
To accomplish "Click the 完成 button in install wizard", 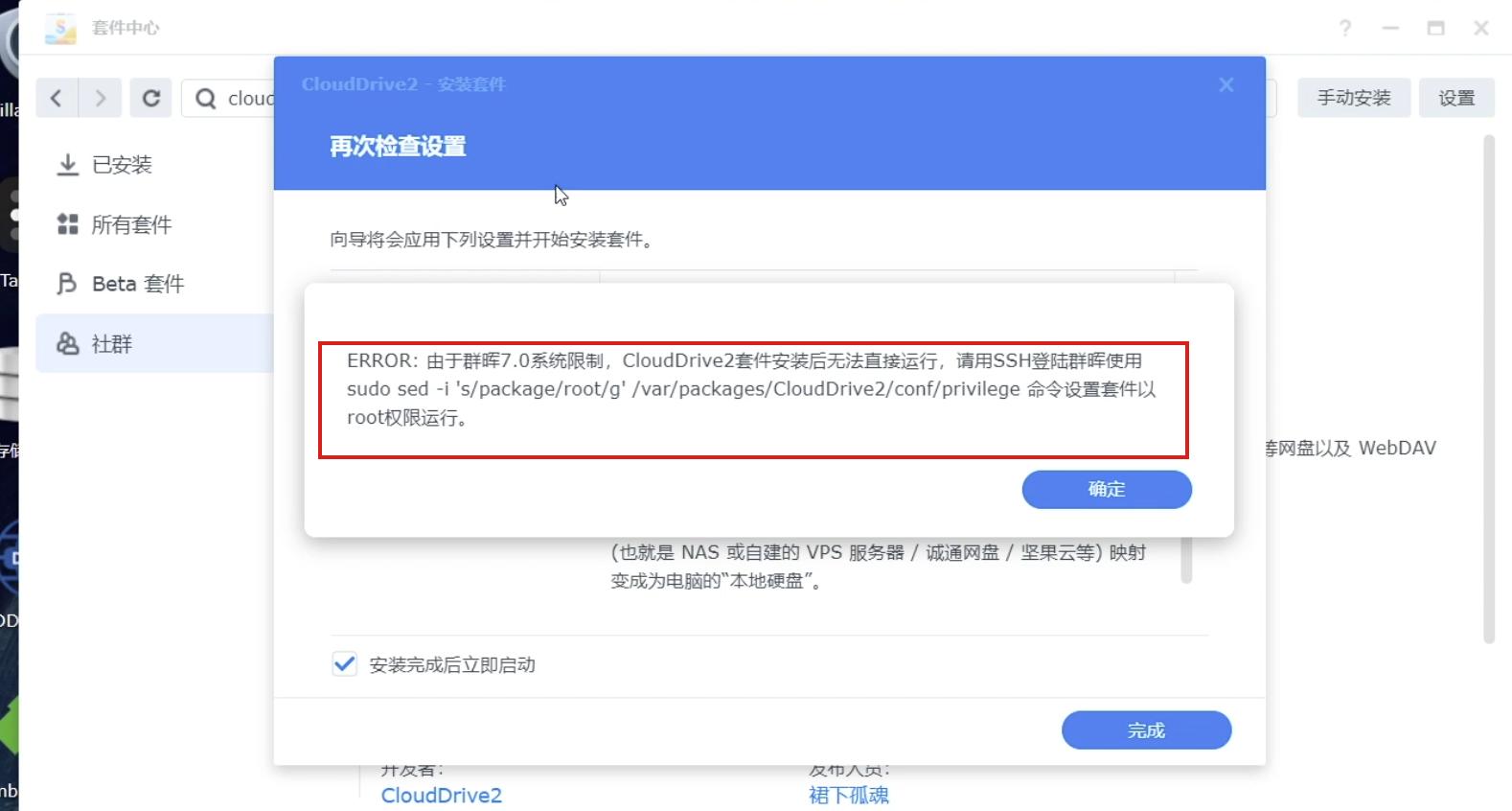I will click(x=1146, y=730).
